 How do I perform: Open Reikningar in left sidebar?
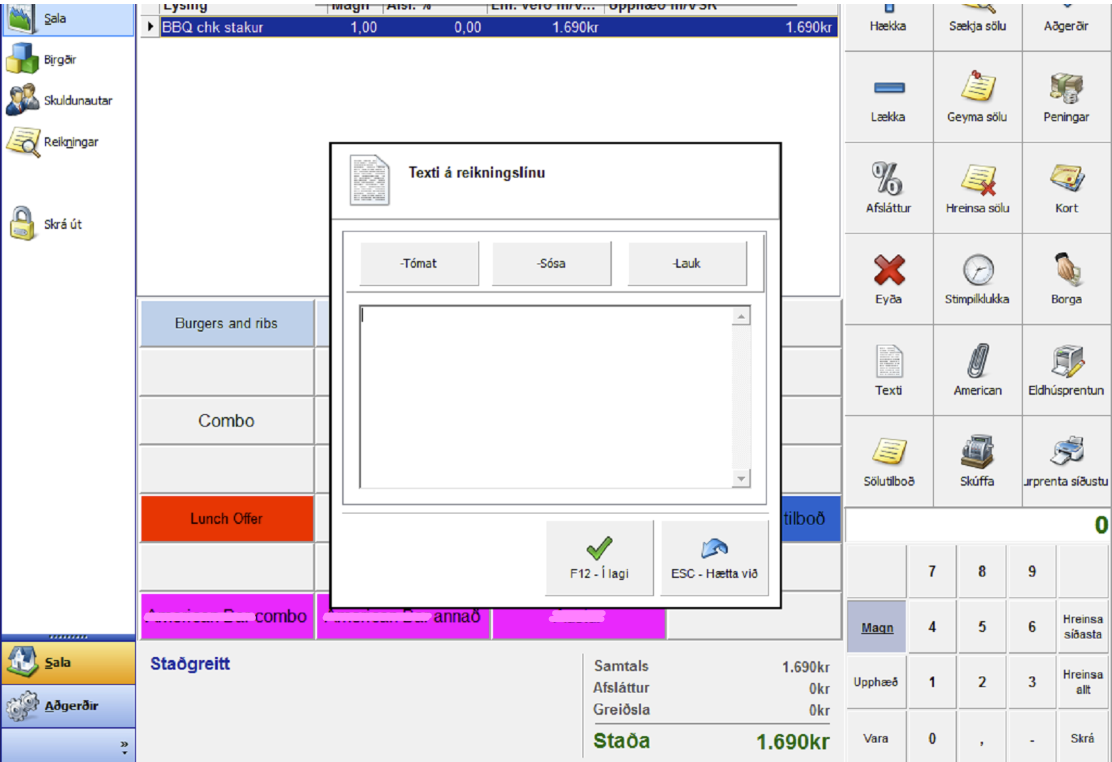click(x=24, y=142)
